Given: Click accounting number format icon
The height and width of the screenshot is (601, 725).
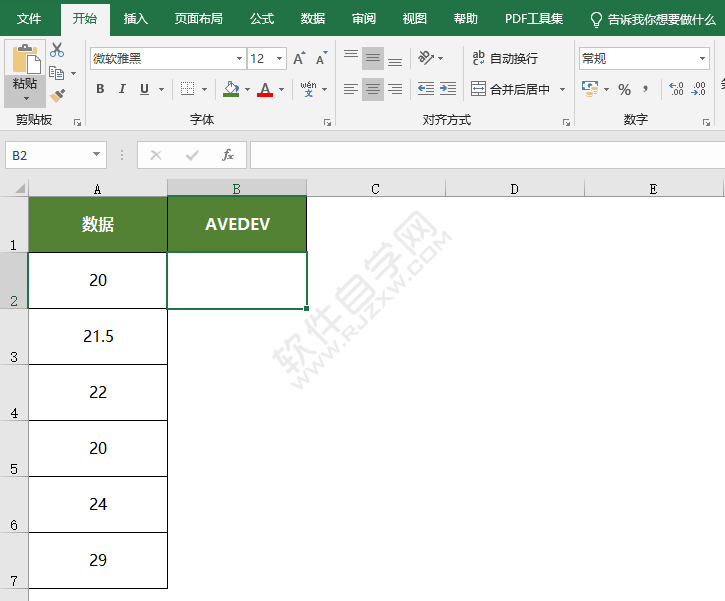Looking at the screenshot, I should click(x=590, y=89).
